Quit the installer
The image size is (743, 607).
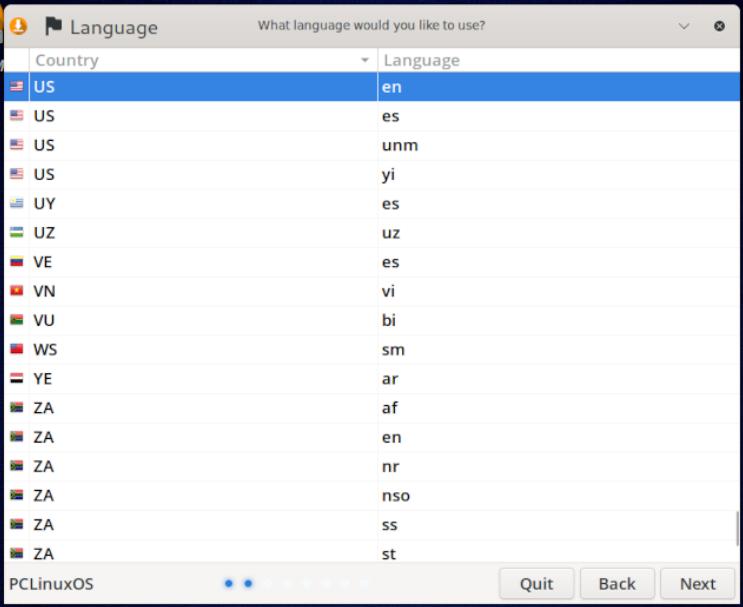click(536, 584)
